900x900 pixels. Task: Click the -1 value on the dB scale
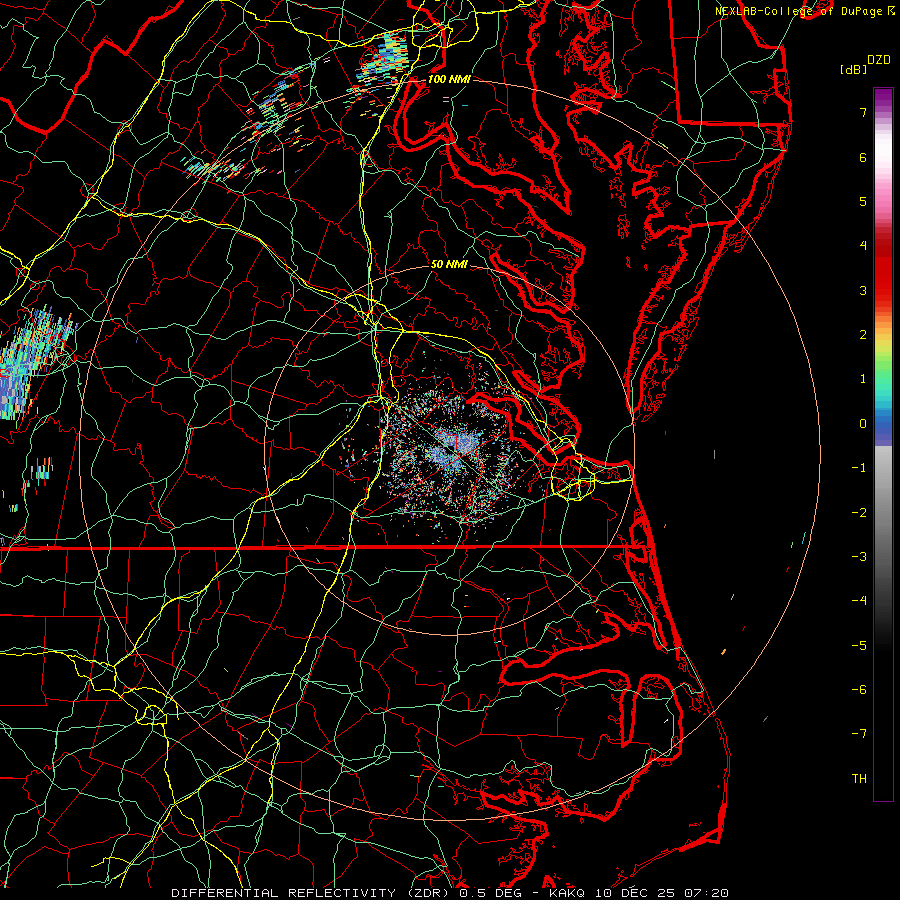click(859, 468)
